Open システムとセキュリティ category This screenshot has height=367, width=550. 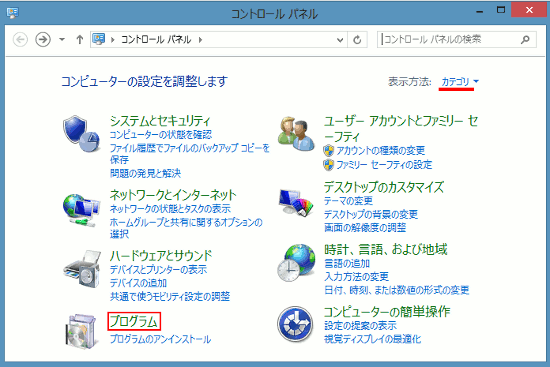160,121
